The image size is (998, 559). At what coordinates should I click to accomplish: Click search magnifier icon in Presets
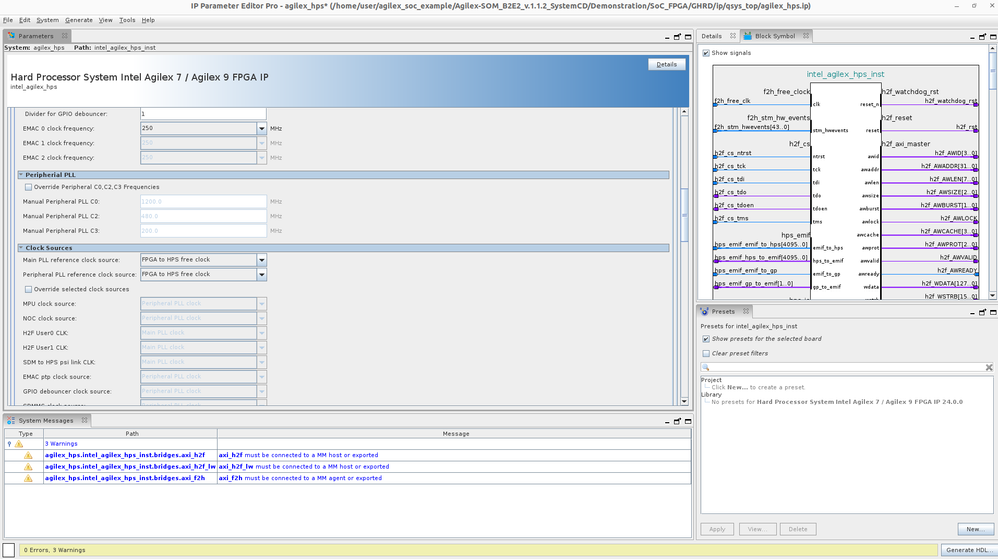(705, 367)
